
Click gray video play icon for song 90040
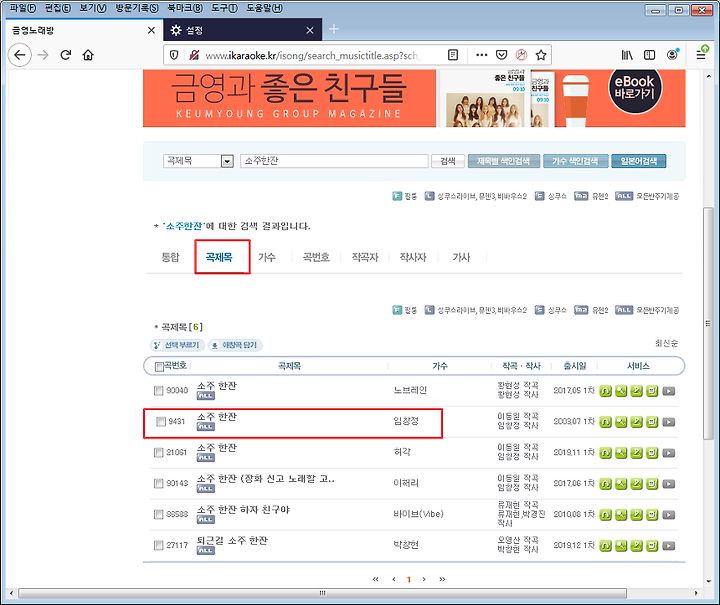(669, 391)
